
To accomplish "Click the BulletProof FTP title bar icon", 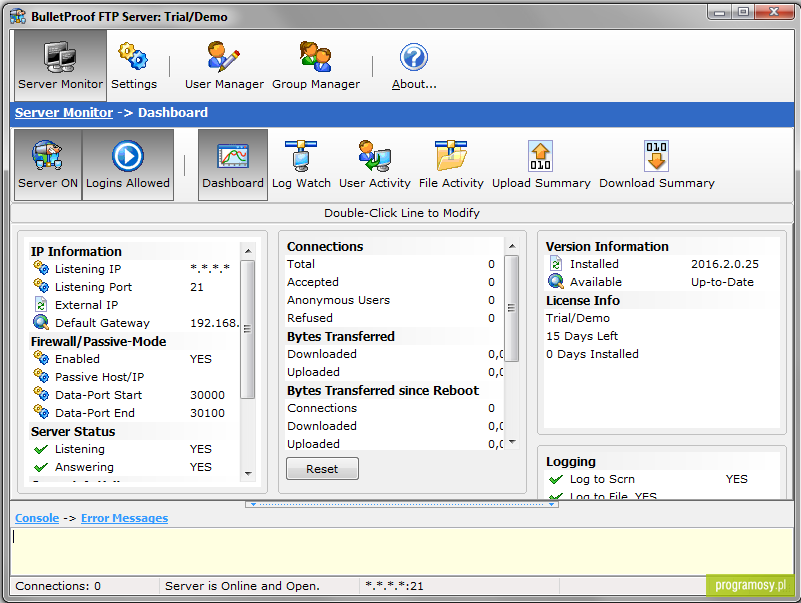I will tap(18, 16).
